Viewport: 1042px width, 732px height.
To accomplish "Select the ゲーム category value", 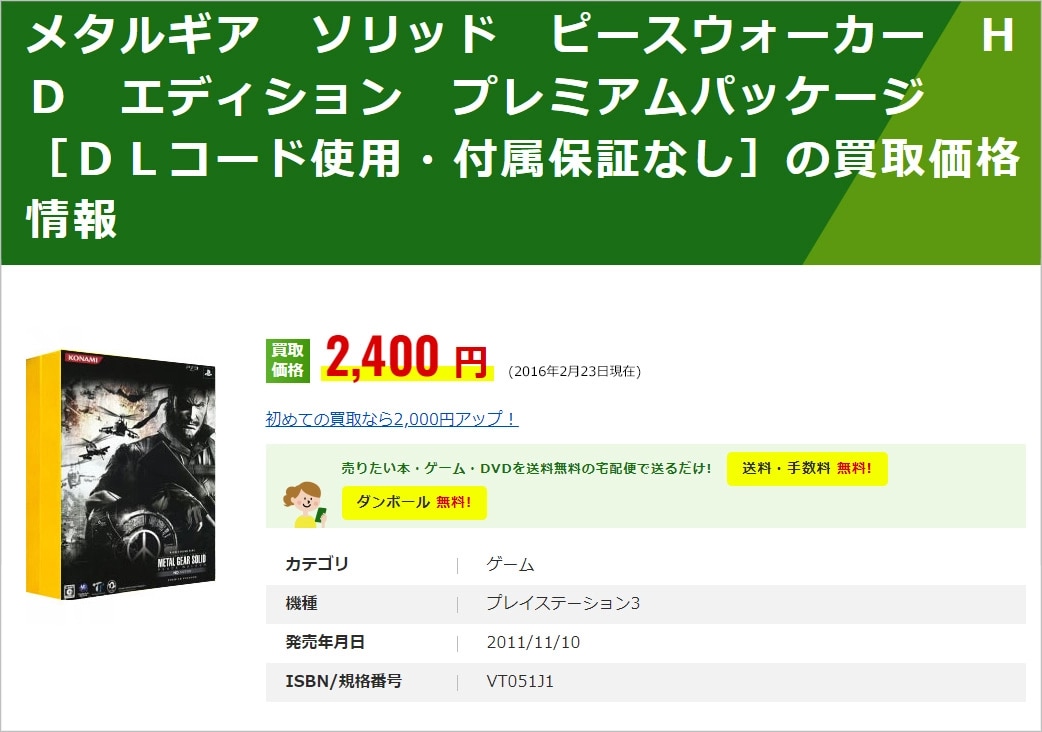I will [x=510, y=565].
